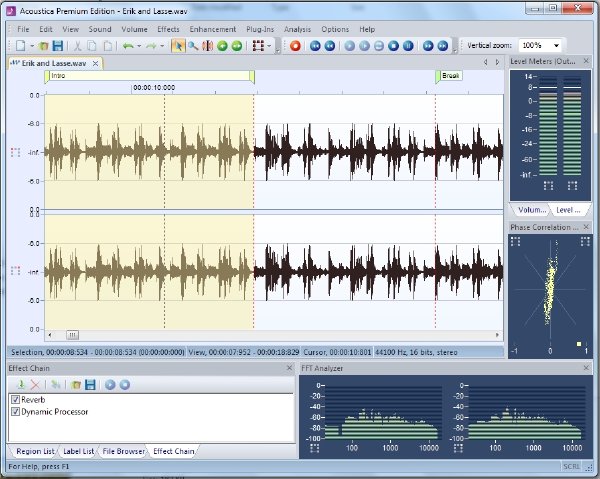Play through effect chain with its play button
The width and height of the screenshot is (600, 479).
point(110,385)
